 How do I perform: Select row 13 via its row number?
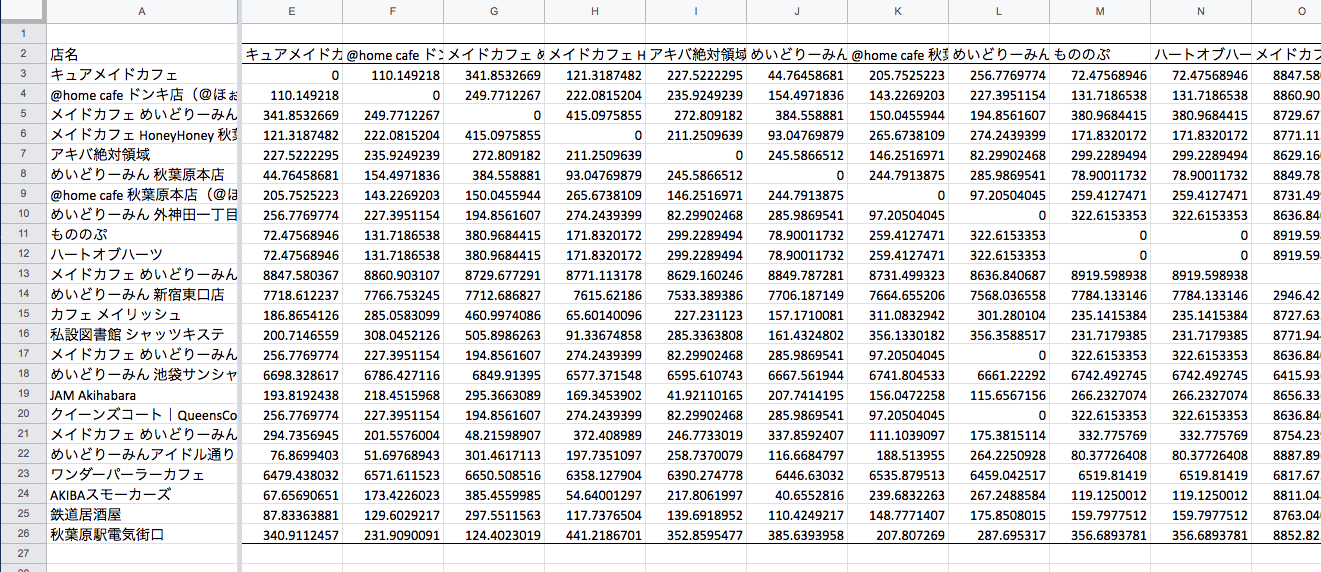22,274
